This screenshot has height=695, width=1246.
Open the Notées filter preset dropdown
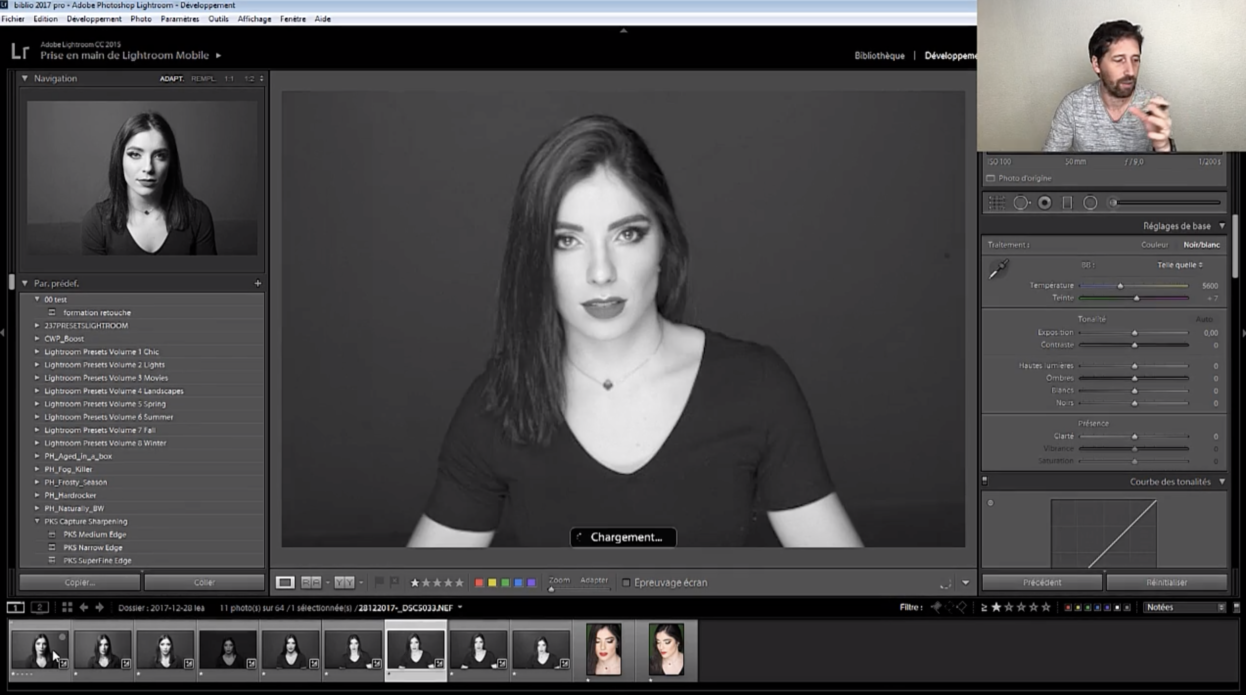coord(1185,607)
